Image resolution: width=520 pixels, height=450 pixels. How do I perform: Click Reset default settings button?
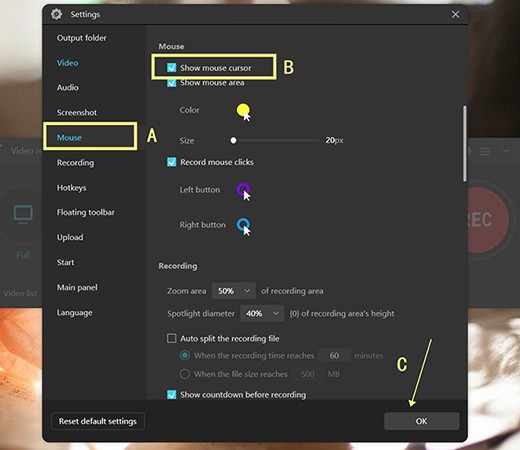[x=98, y=421]
